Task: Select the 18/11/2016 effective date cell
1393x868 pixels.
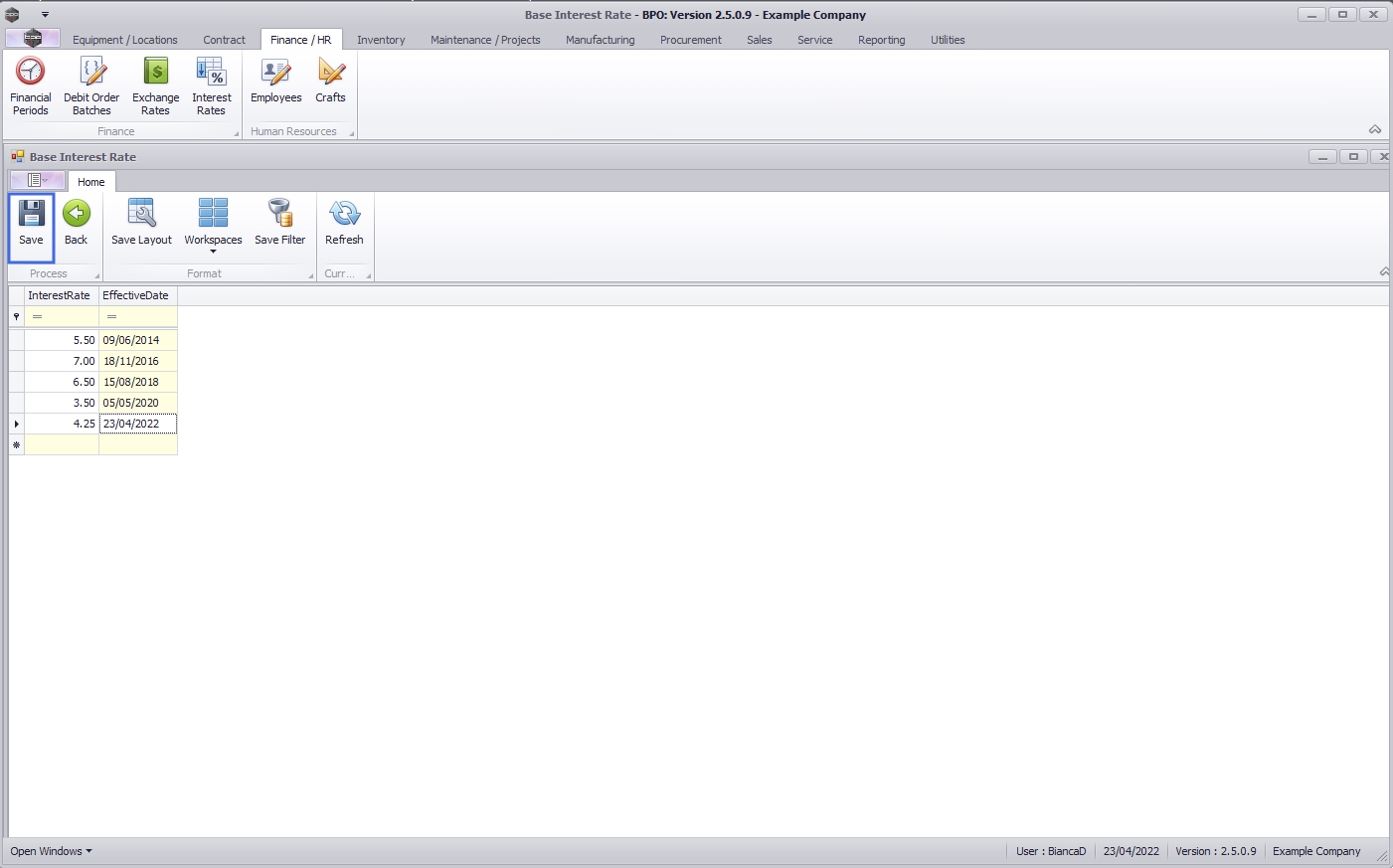Action: (138, 361)
